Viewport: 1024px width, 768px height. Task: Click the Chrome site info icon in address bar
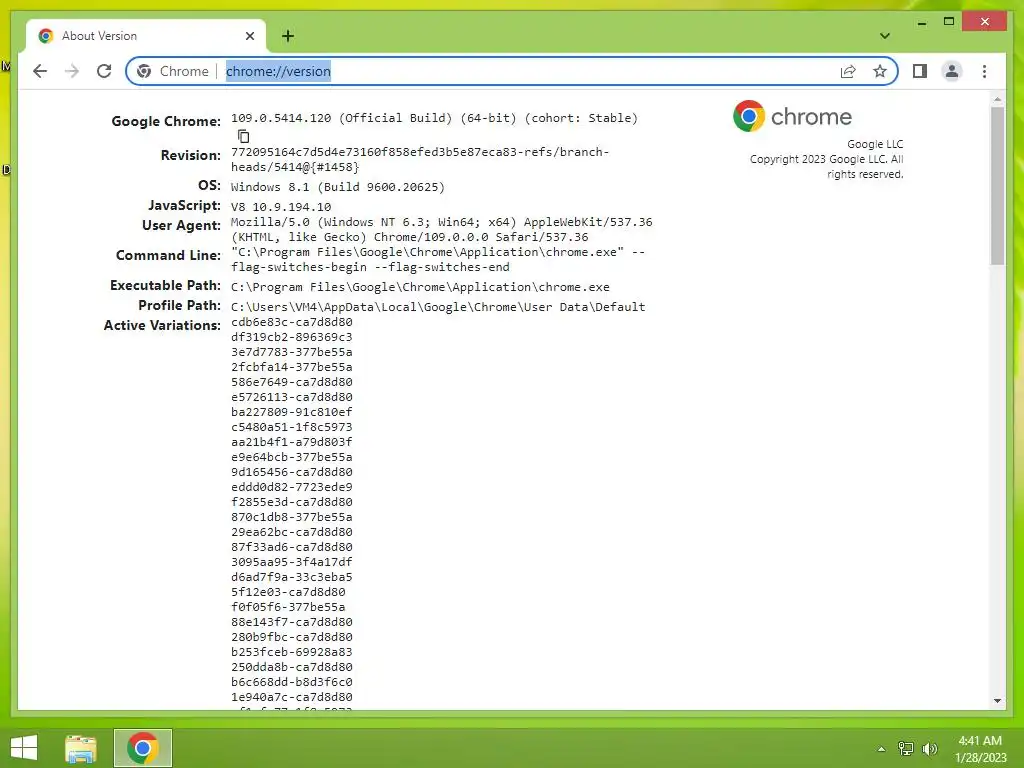pos(144,71)
